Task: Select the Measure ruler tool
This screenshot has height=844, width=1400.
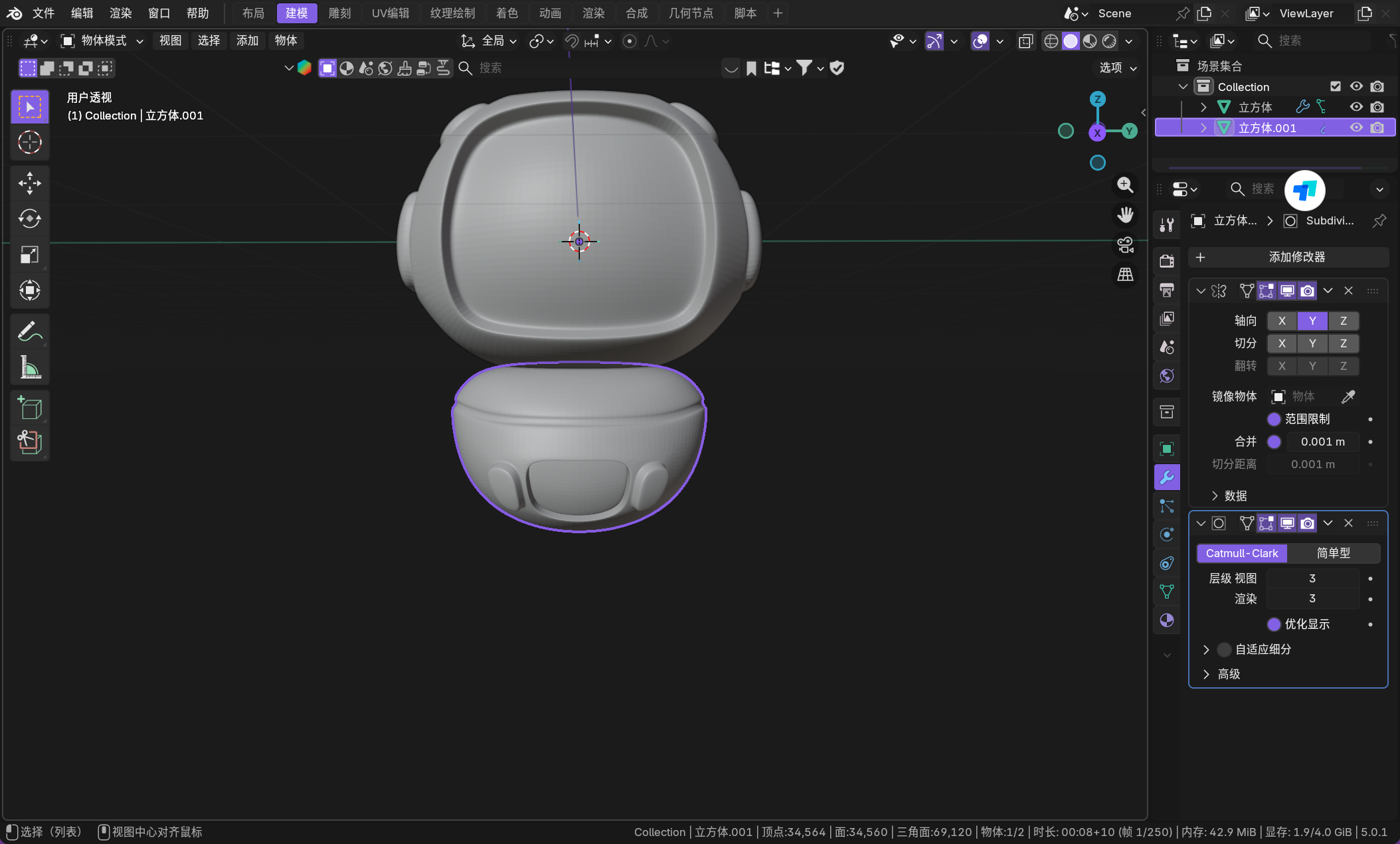Action: click(29, 367)
